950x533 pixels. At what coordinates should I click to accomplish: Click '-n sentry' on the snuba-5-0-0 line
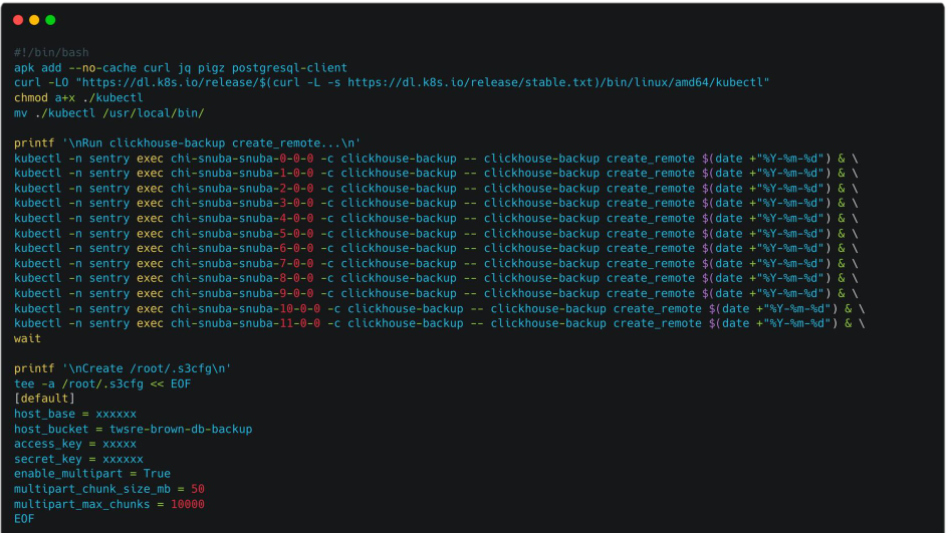tap(99, 233)
